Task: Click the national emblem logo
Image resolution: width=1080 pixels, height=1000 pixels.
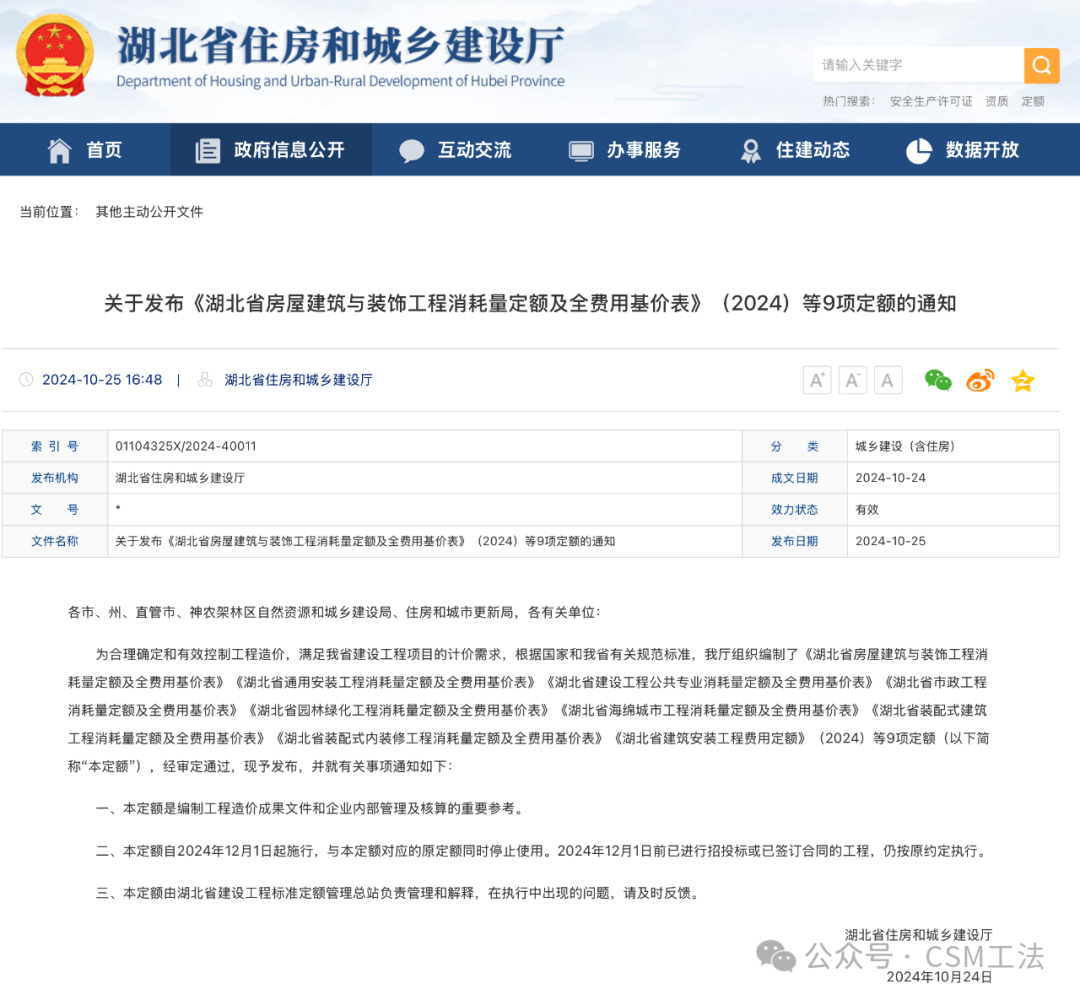Action: pos(55,56)
